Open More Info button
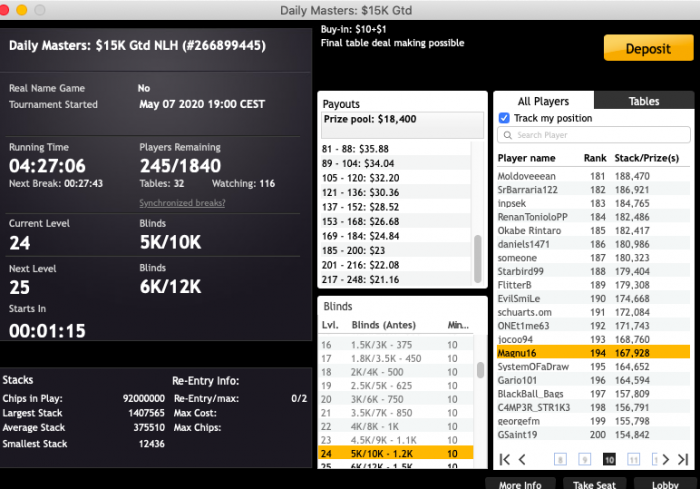700x489 pixels. (x=520, y=484)
